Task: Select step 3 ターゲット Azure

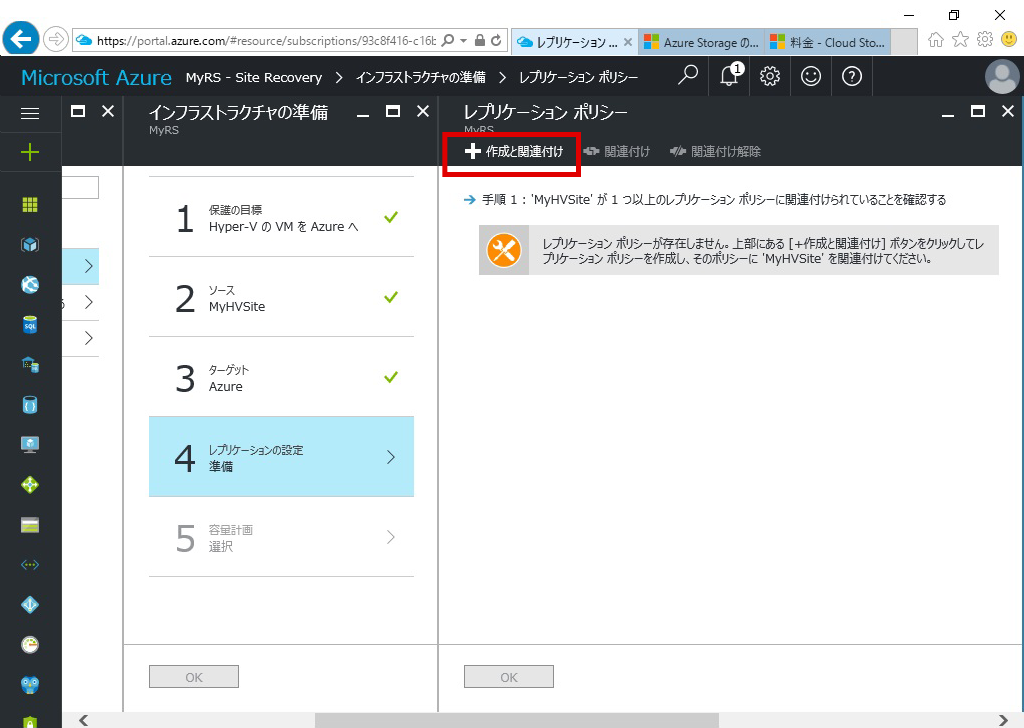Action: [281, 377]
